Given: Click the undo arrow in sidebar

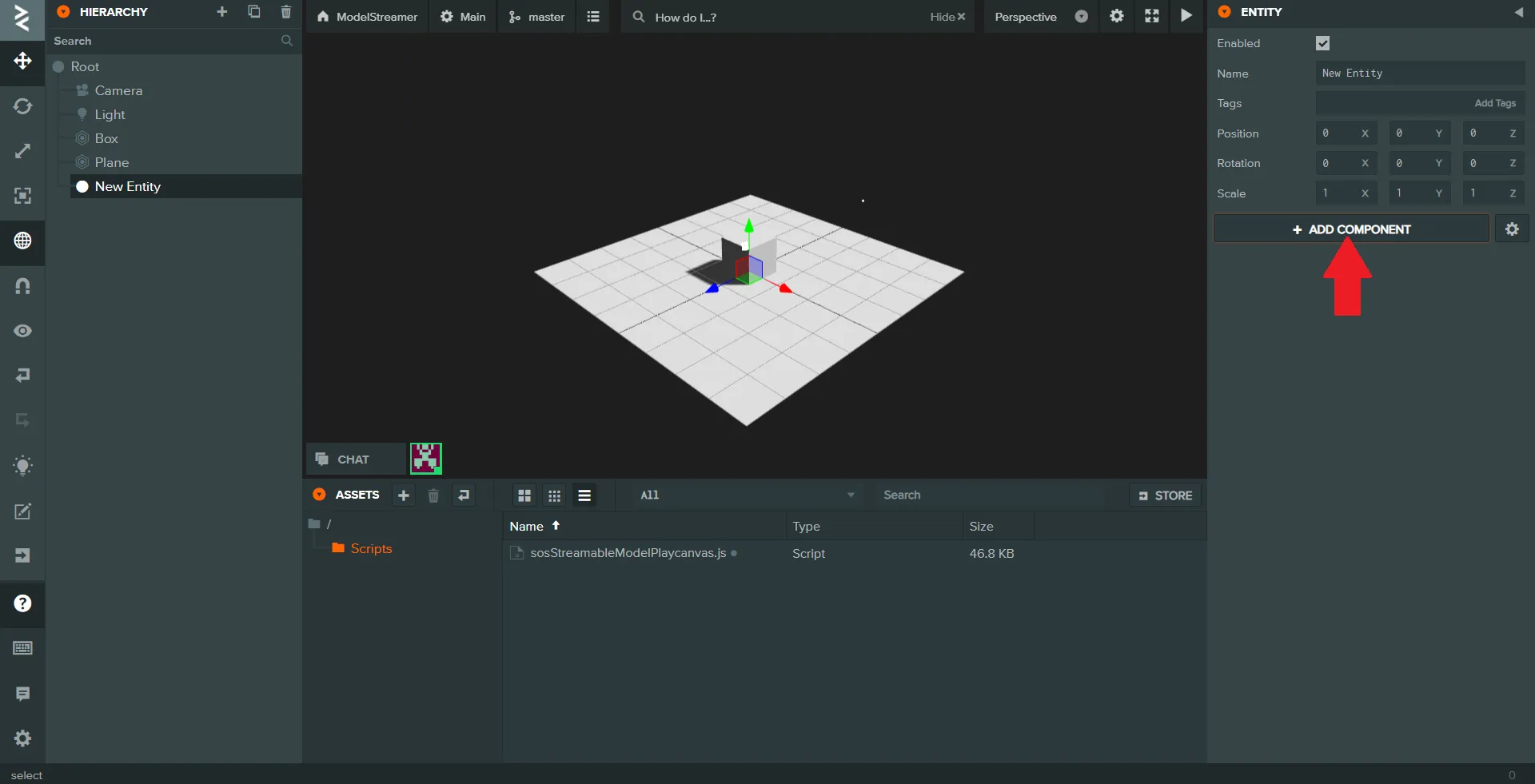Looking at the screenshot, I should coord(22,375).
